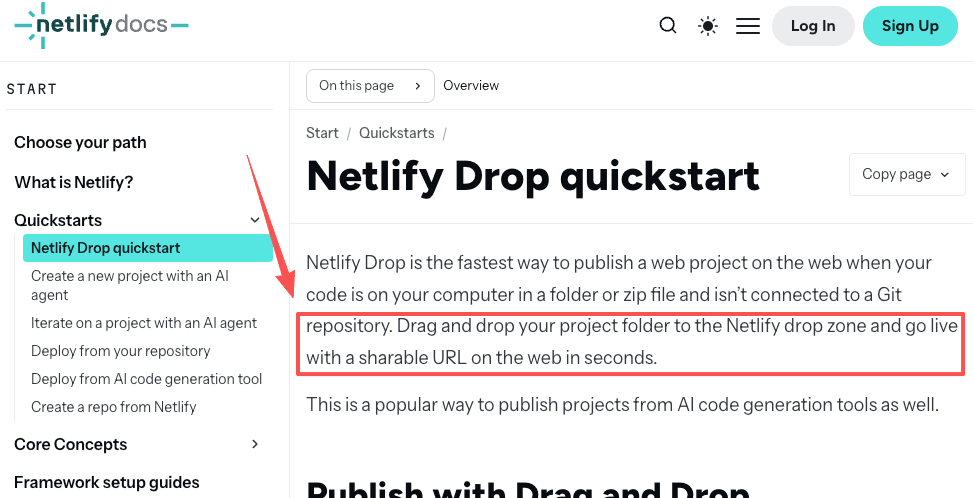This screenshot has height=498, width=973.
Task: Open the search magnifier icon
Action: [668, 25]
